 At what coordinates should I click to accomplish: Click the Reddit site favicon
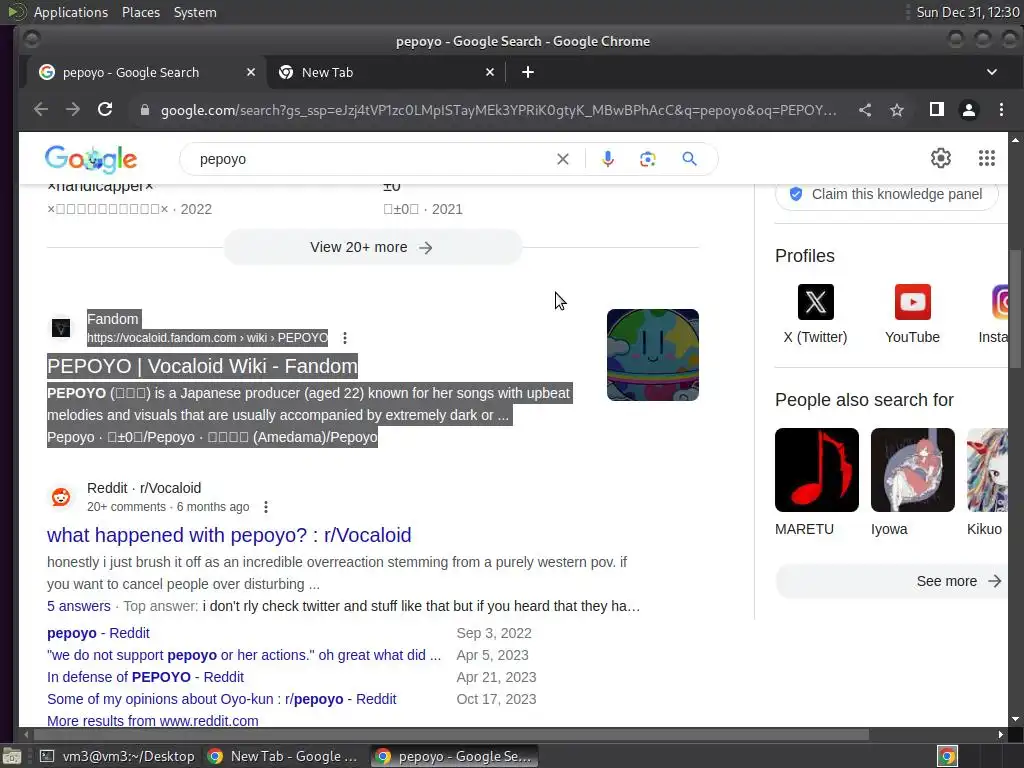[61, 497]
